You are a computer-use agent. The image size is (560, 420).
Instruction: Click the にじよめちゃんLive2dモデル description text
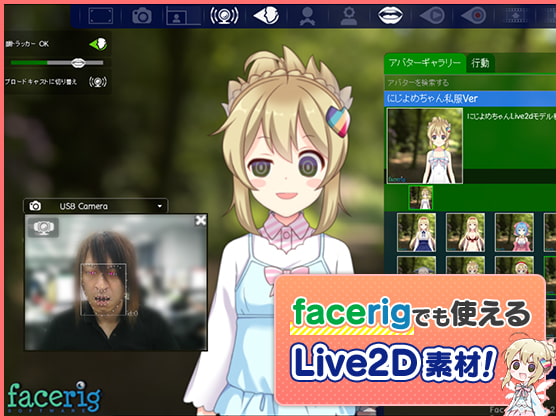pyautogui.click(x=511, y=116)
